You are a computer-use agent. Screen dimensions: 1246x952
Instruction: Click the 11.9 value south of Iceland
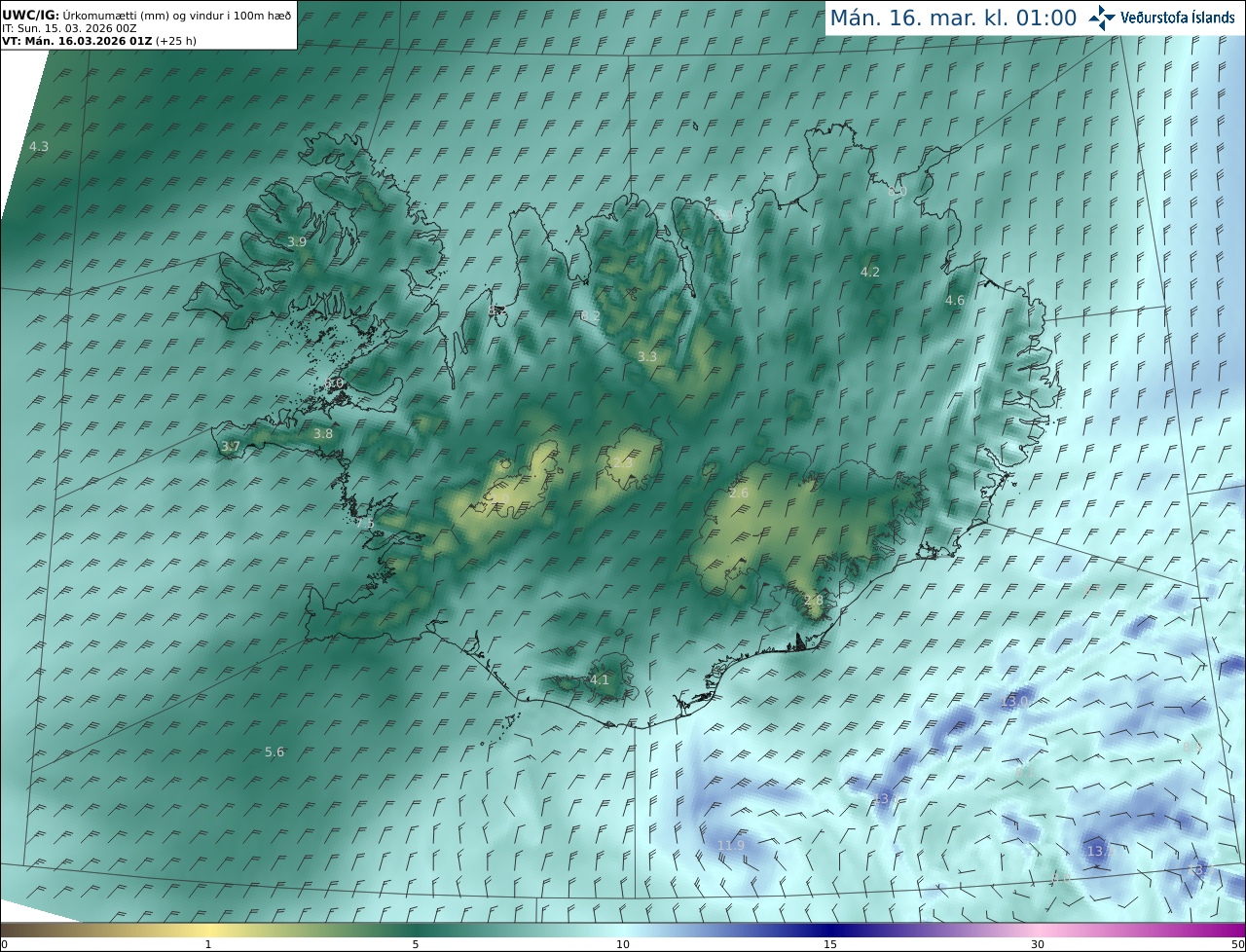[x=731, y=845]
